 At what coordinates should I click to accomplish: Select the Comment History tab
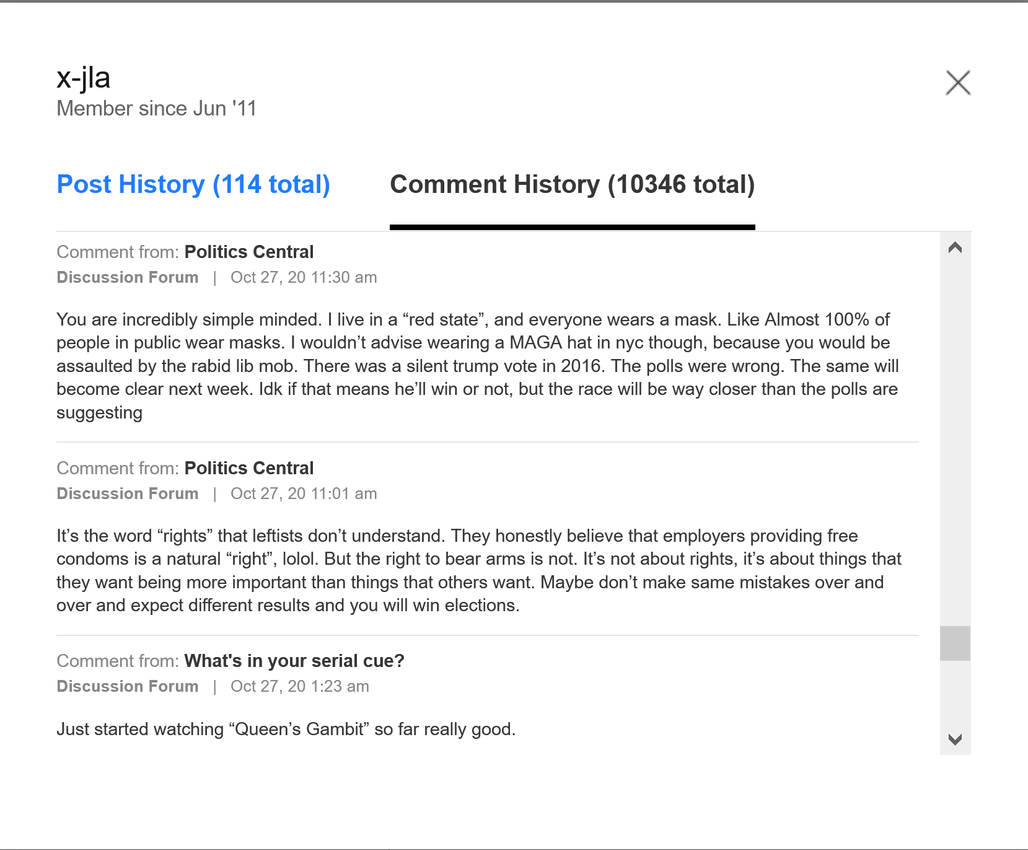pos(572,184)
